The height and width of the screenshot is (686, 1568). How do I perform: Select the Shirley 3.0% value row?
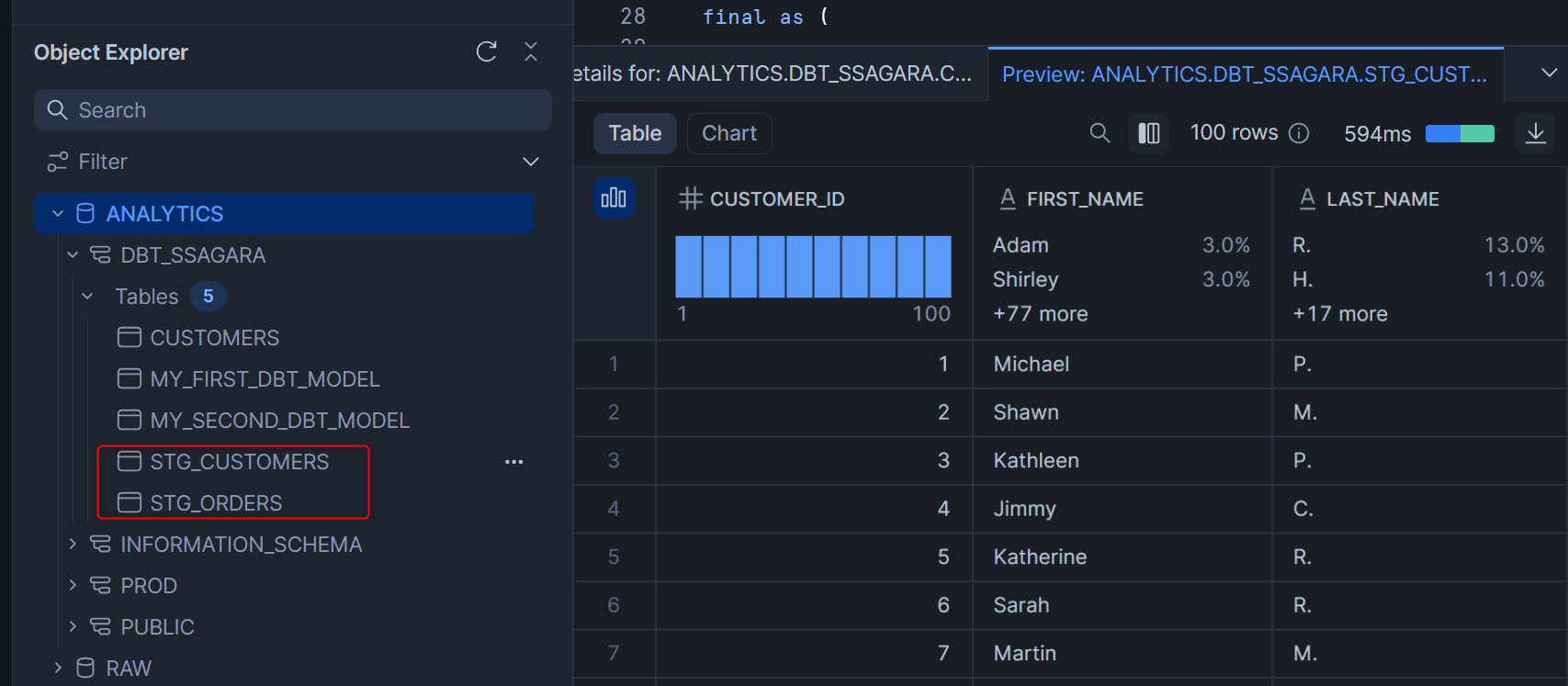pos(1122,279)
